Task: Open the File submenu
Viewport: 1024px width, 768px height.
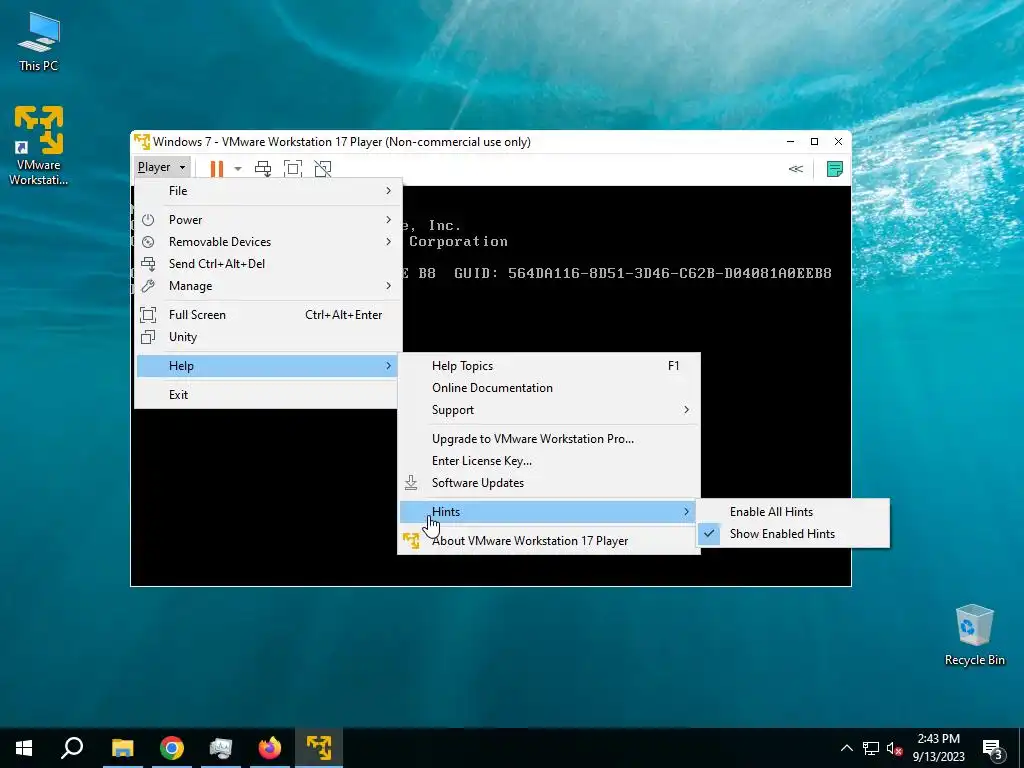Action: coord(268,191)
